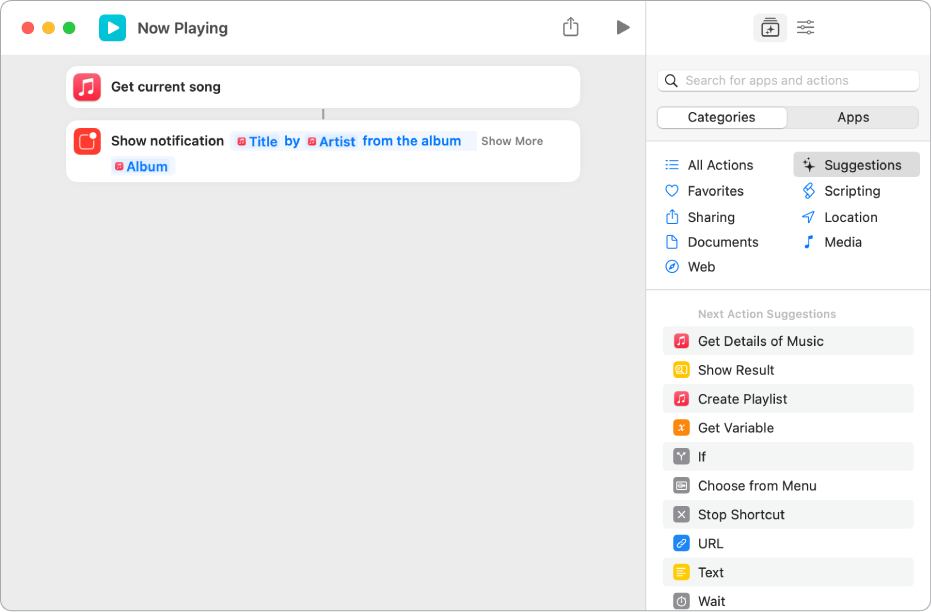Open the Shortcut Details panel
This screenshot has height=612, width=932.
pos(805,27)
